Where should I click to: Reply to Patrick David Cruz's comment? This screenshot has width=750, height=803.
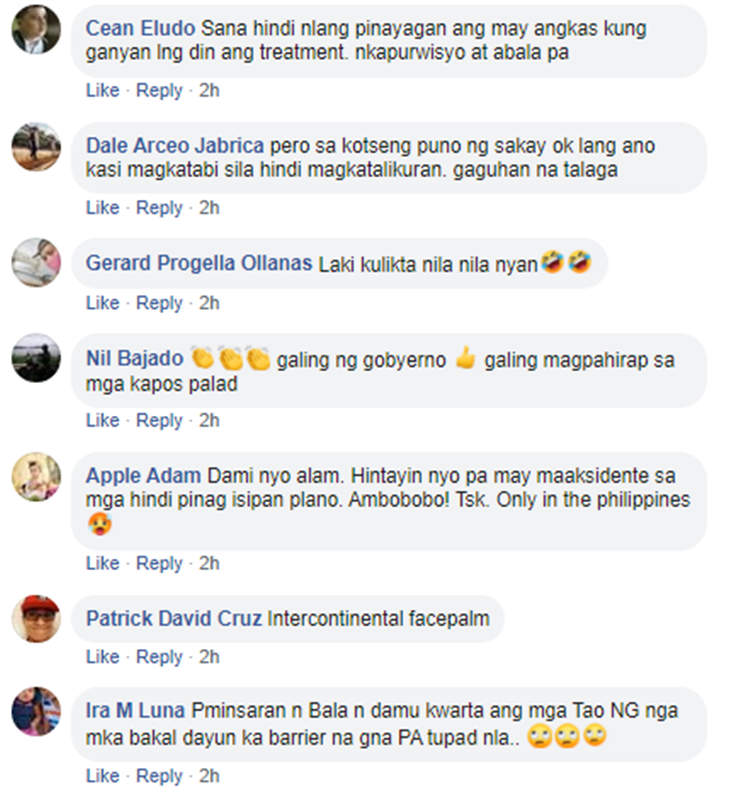(x=159, y=657)
